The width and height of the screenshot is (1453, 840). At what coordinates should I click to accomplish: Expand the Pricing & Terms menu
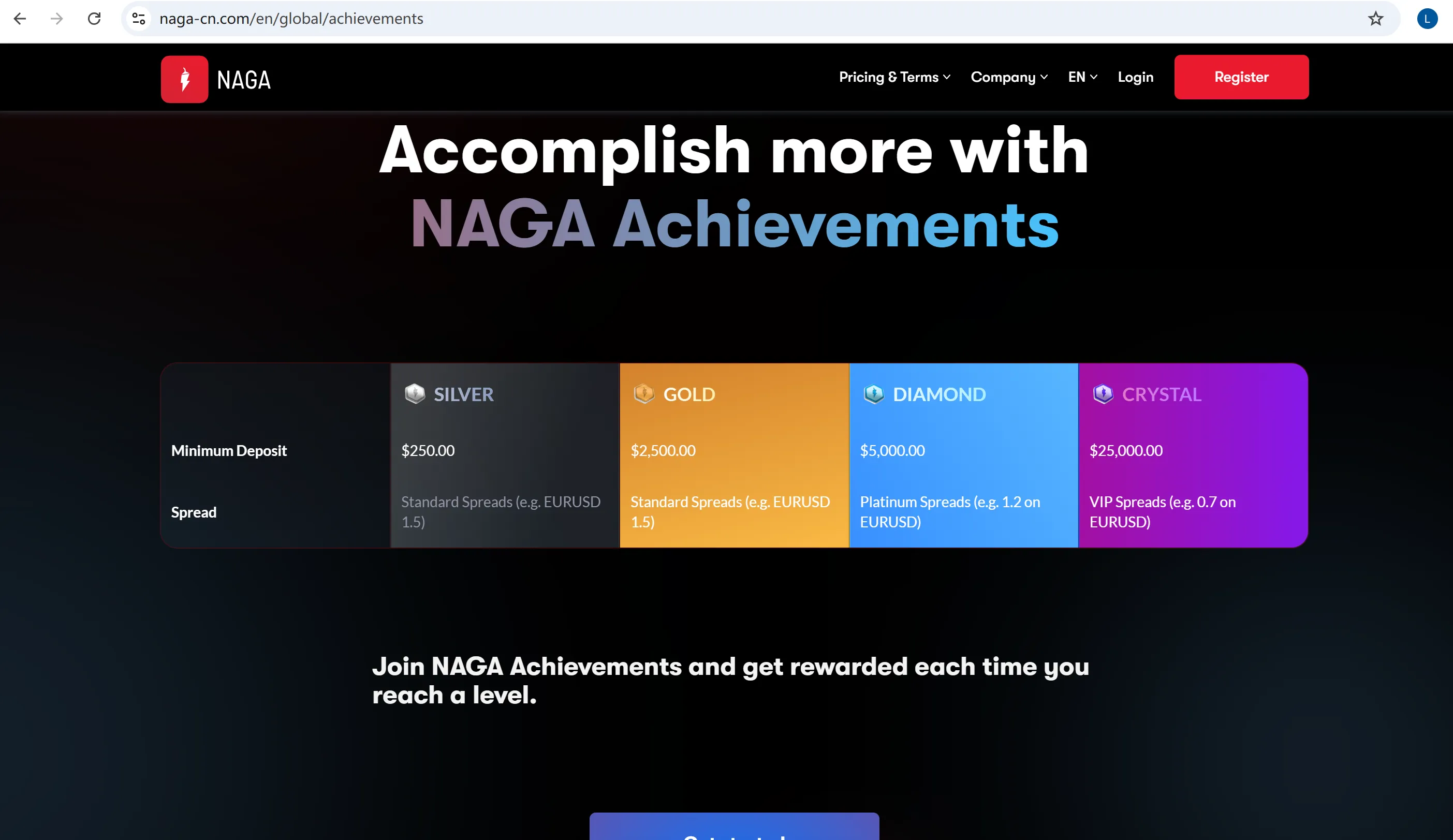(x=894, y=77)
